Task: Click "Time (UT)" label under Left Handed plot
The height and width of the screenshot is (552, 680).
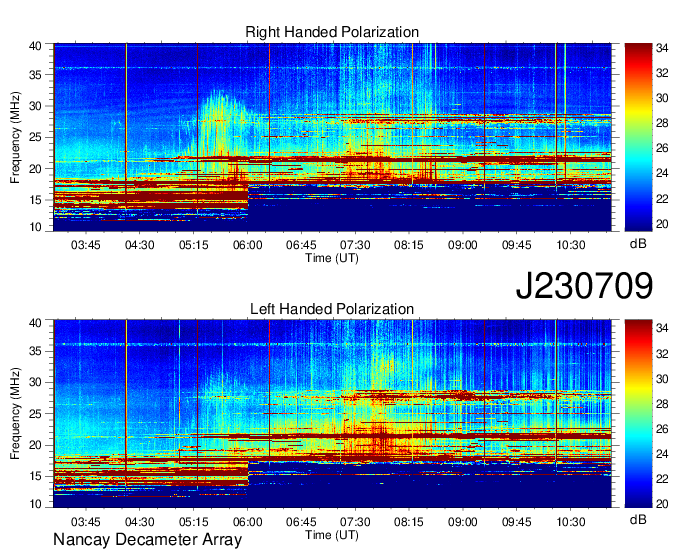Action: click(332, 535)
